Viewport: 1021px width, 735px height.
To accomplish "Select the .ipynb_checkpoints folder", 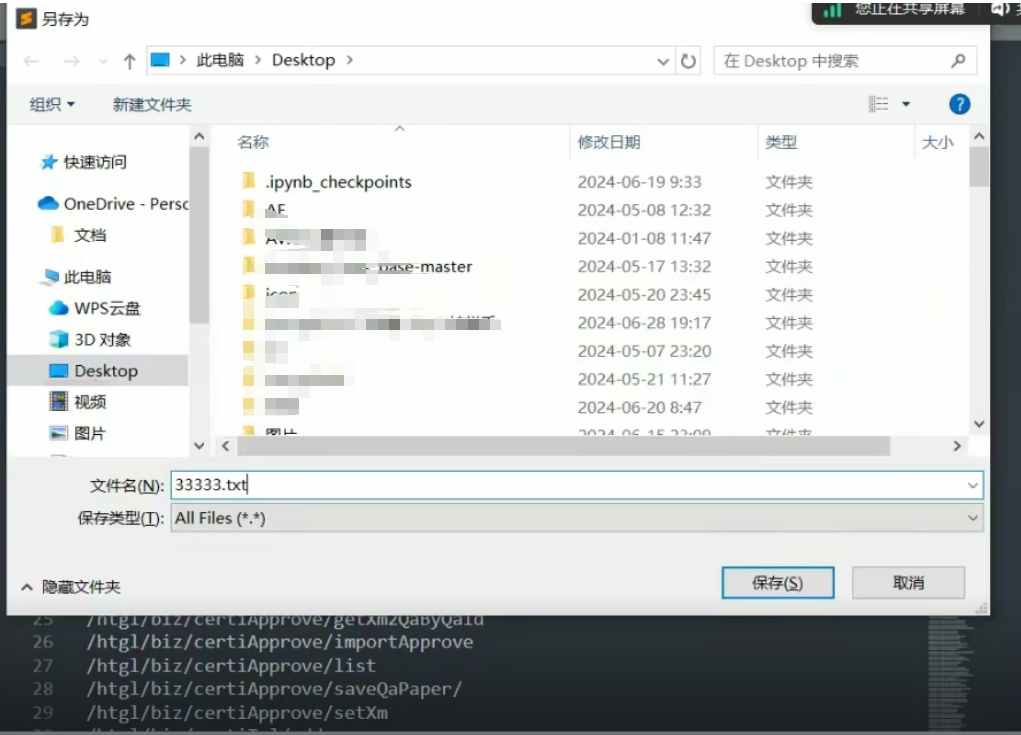I will click(x=338, y=182).
